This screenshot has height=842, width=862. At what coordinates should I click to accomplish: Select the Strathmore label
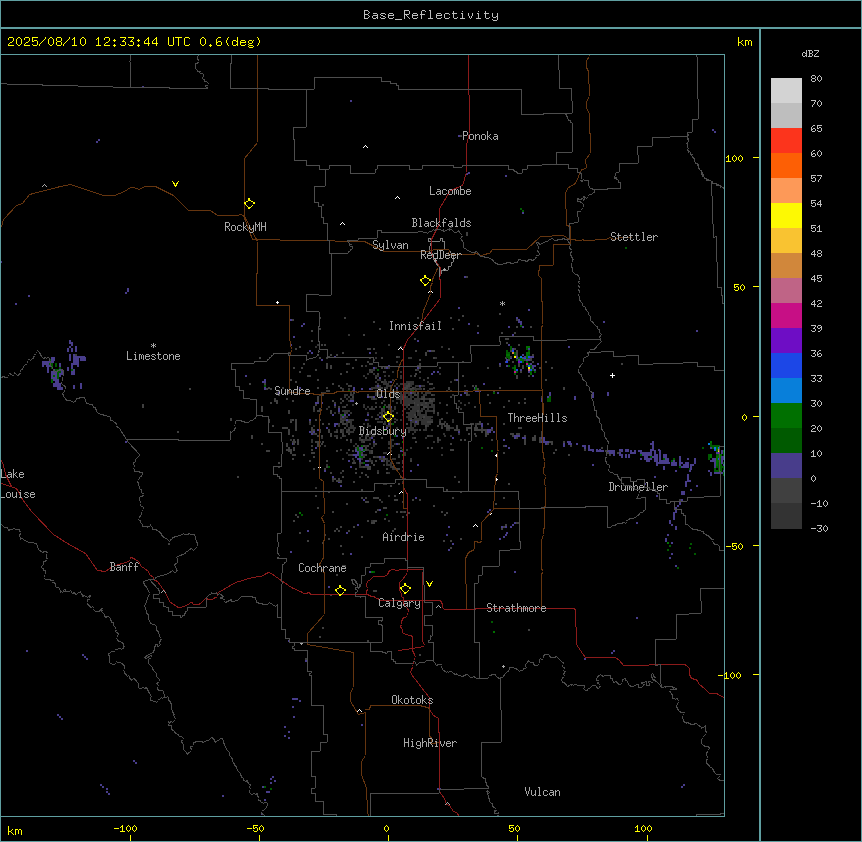pos(516,608)
